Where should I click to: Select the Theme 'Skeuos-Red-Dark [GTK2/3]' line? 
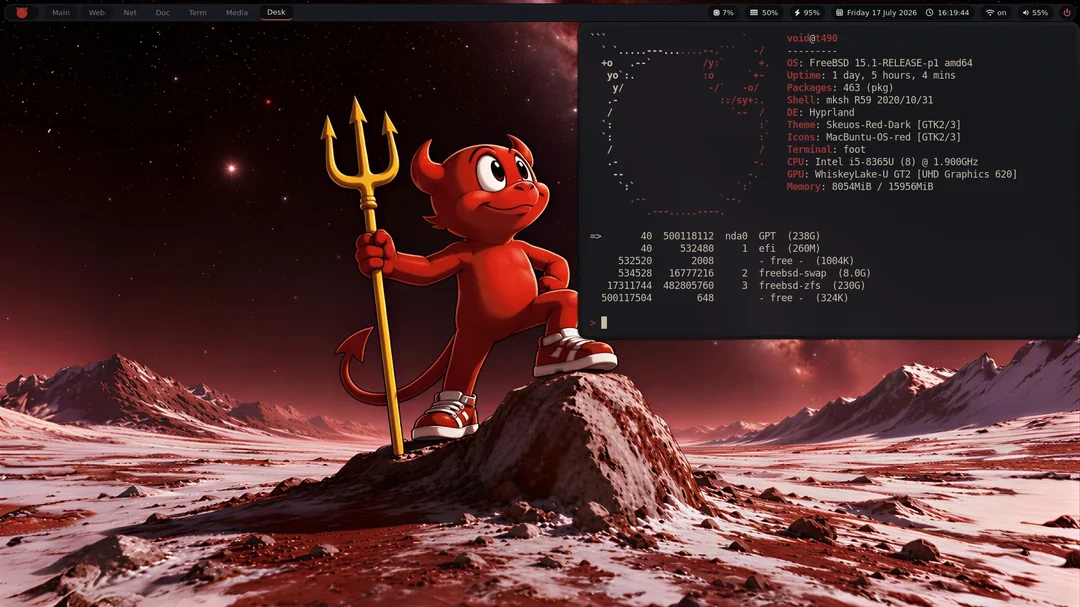coord(873,125)
